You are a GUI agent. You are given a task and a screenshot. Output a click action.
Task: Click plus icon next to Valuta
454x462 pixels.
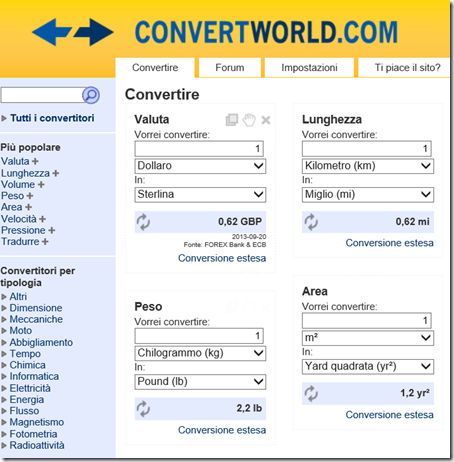point(35,161)
